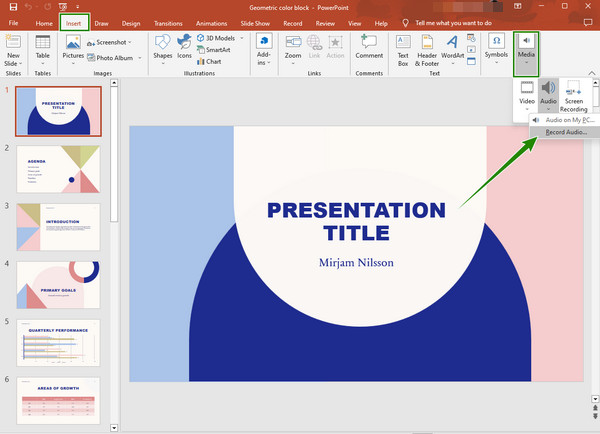Viewport: 600px width, 434px height.
Task: Click the Icons button in Illustrations
Action: point(184,47)
